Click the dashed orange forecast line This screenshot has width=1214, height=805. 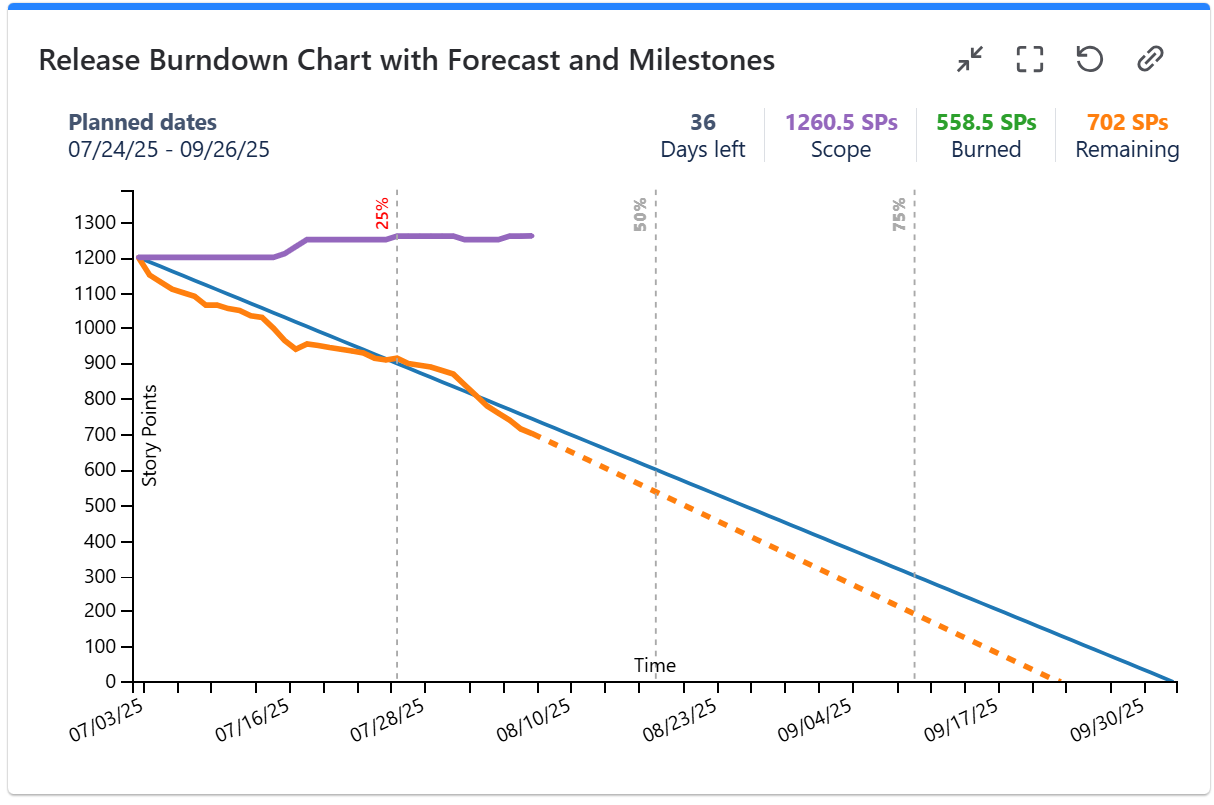click(x=800, y=557)
